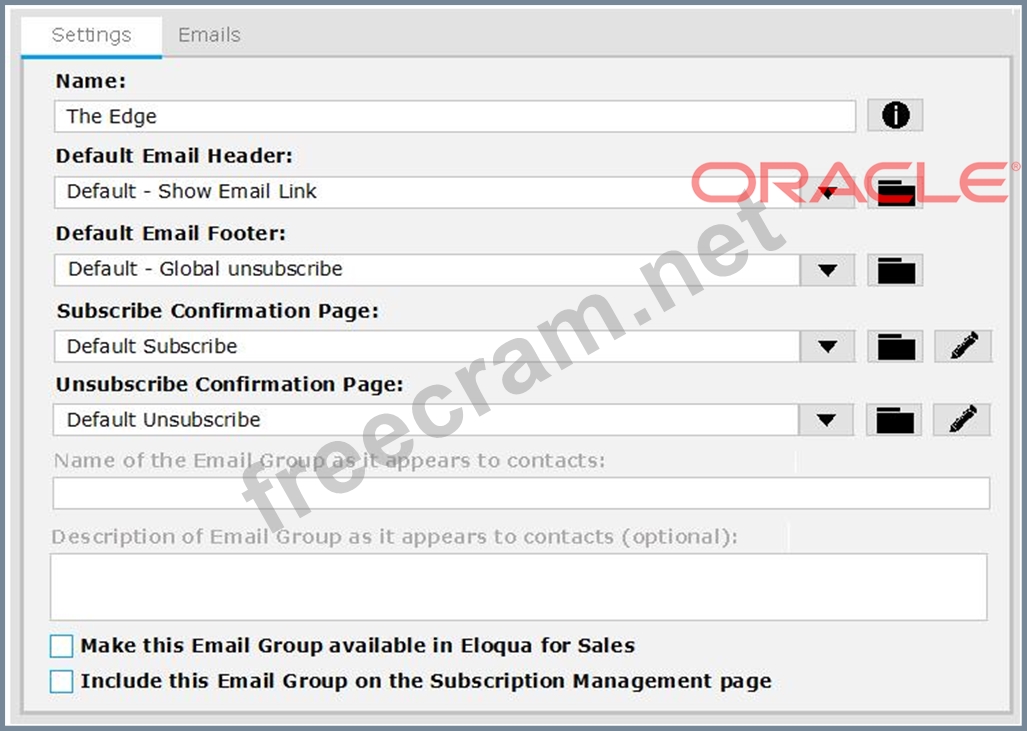Screen dimensions: 1027x731
Task: Expand the Unsubscribe Confirmation Page dropdown arrow
Action: pos(827,420)
